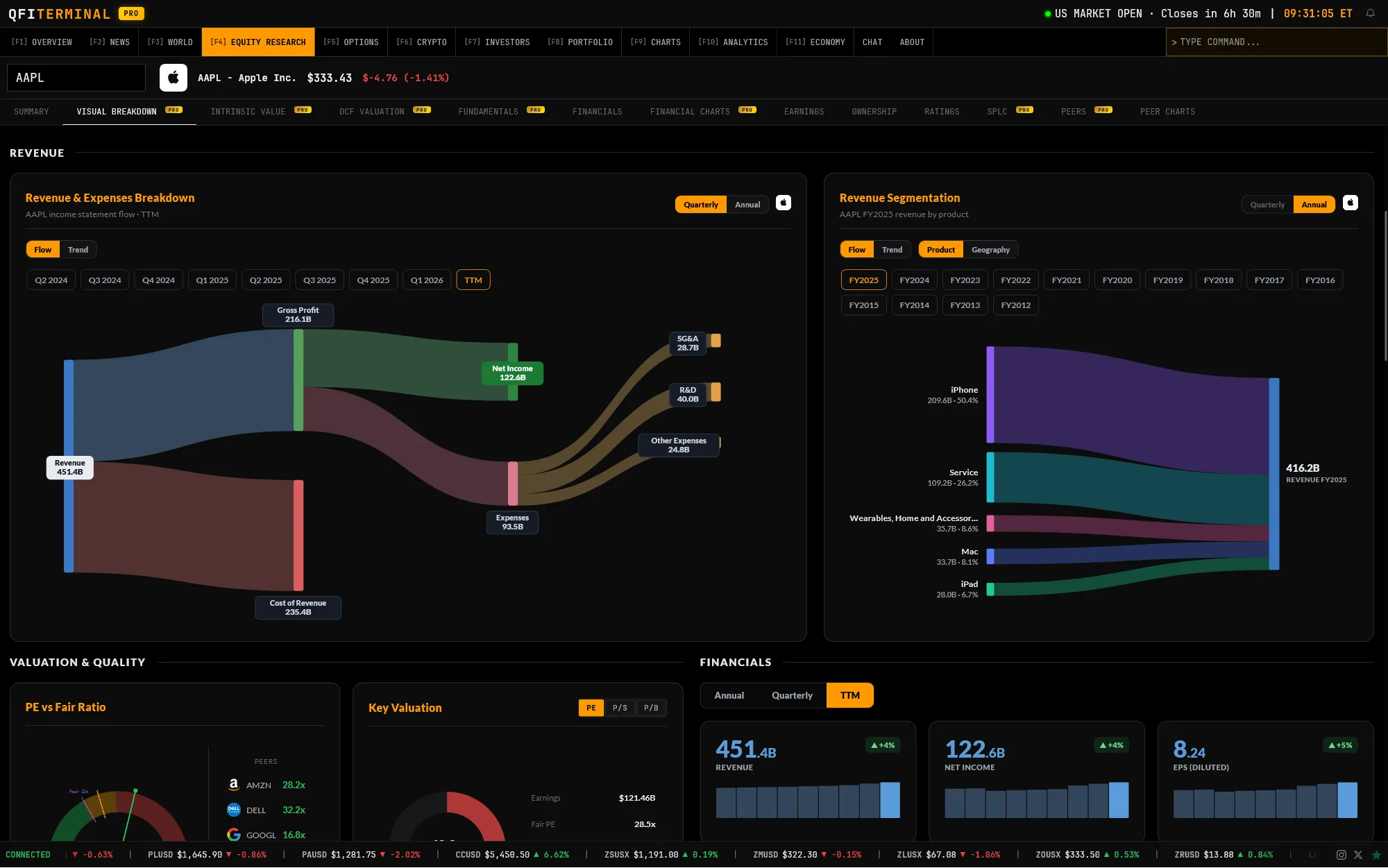Switch Revenue & Expenses Breakdown to Annual
The width and height of the screenshot is (1388, 868).
tap(747, 205)
